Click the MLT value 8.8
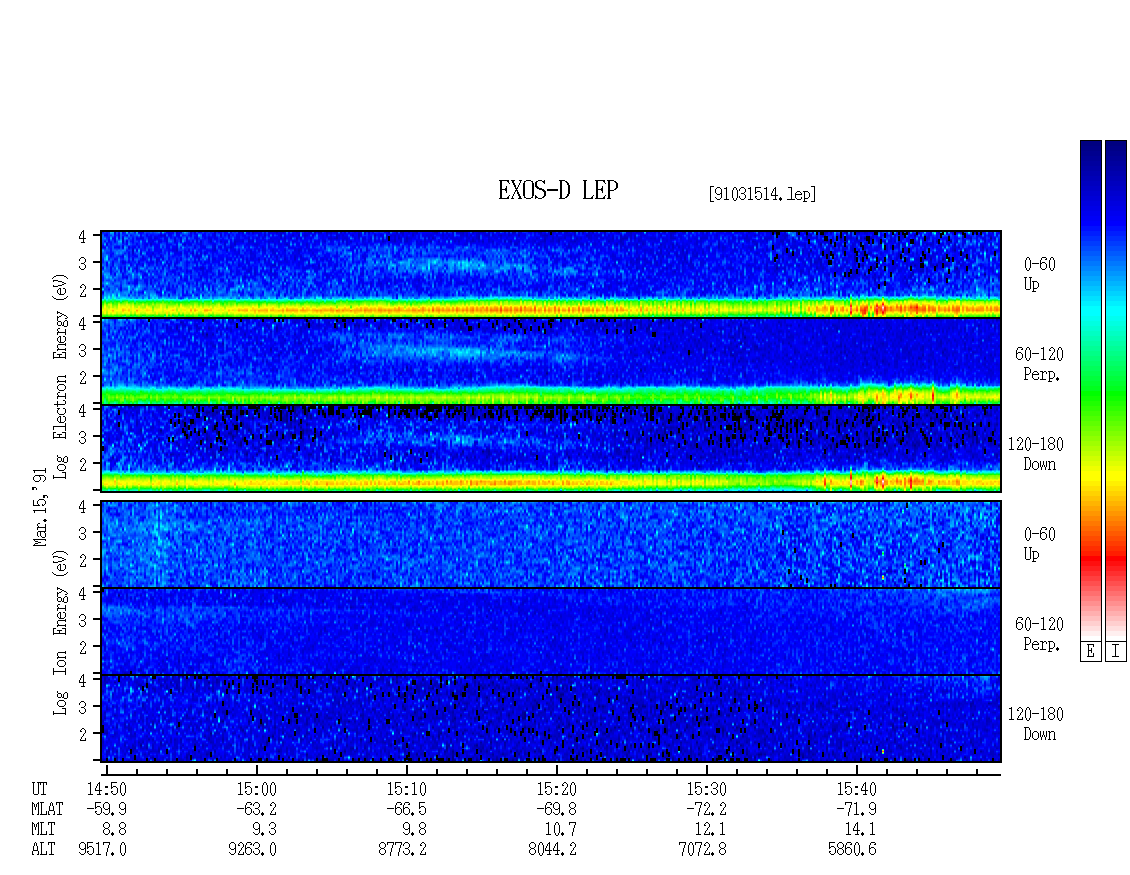Image resolution: width=1130 pixels, height=875 pixels. pyautogui.click(x=115, y=830)
